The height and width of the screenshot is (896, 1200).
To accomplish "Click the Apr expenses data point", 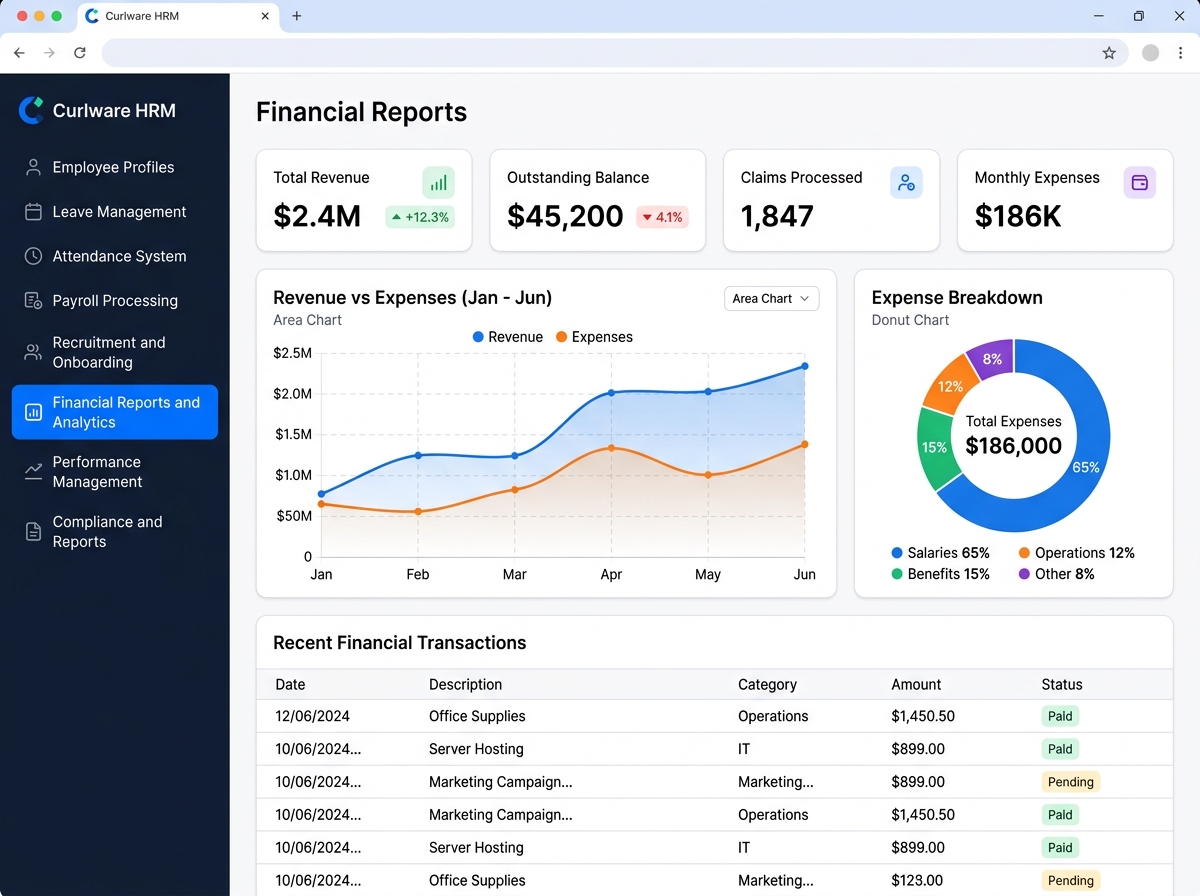I will point(611,448).
